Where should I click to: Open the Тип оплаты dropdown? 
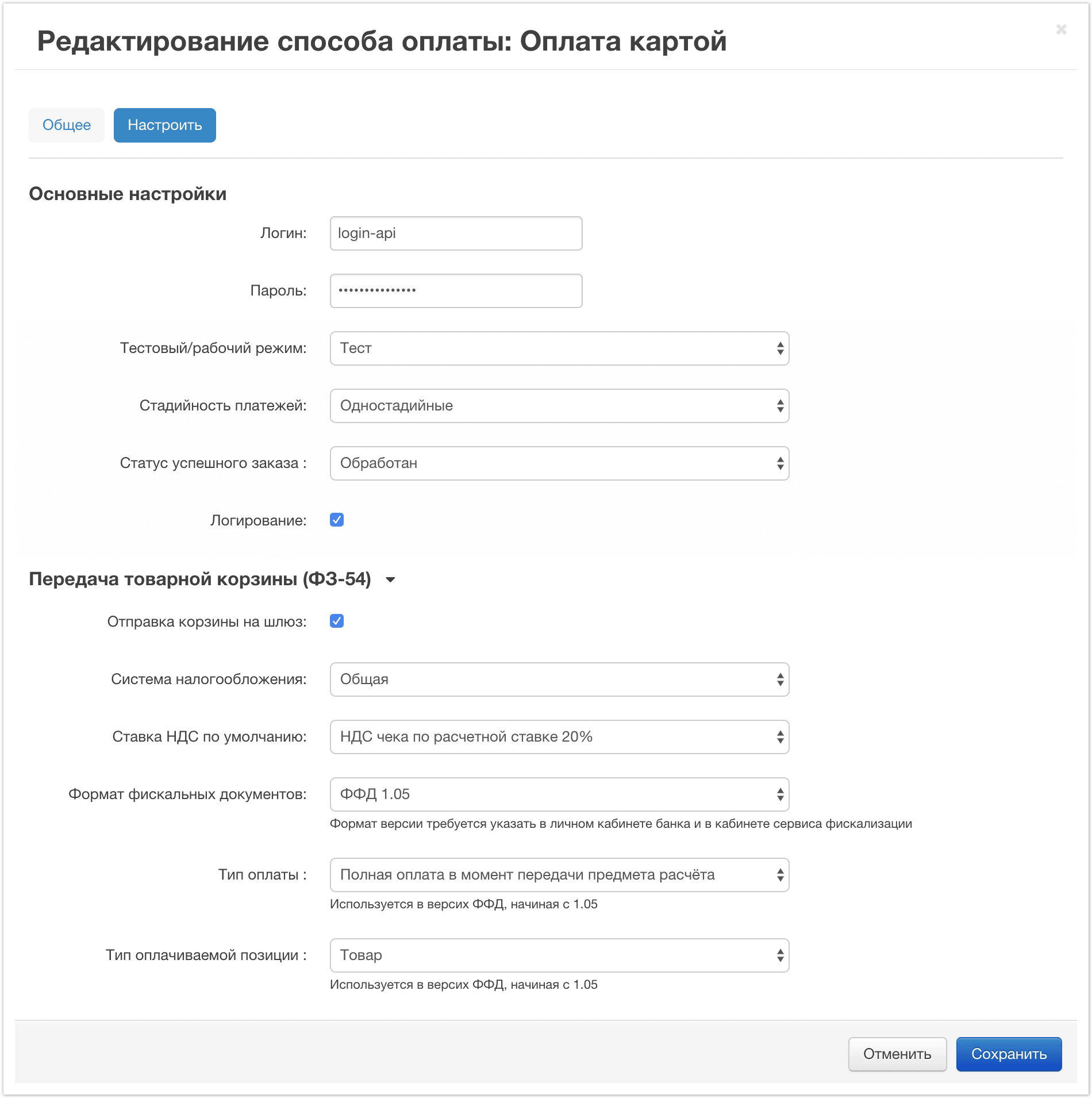[559, 875]
